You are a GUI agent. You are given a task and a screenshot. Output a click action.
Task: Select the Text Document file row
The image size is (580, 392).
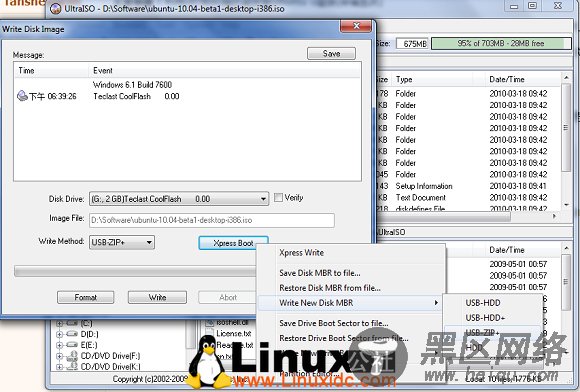[x=469, y=197]
